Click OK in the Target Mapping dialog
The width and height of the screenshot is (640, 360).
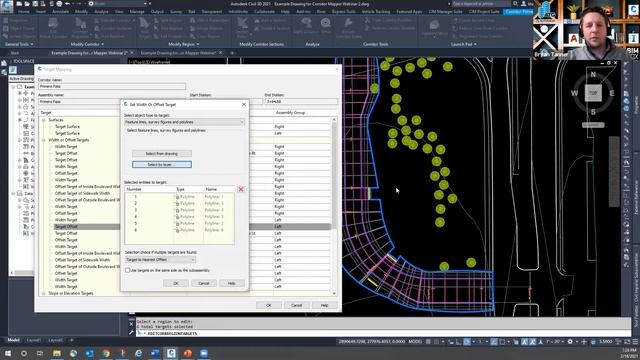269,305
